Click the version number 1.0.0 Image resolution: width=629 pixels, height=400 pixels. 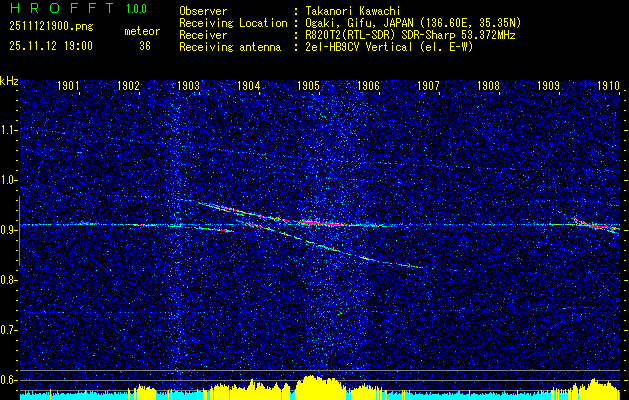[136, 9]
